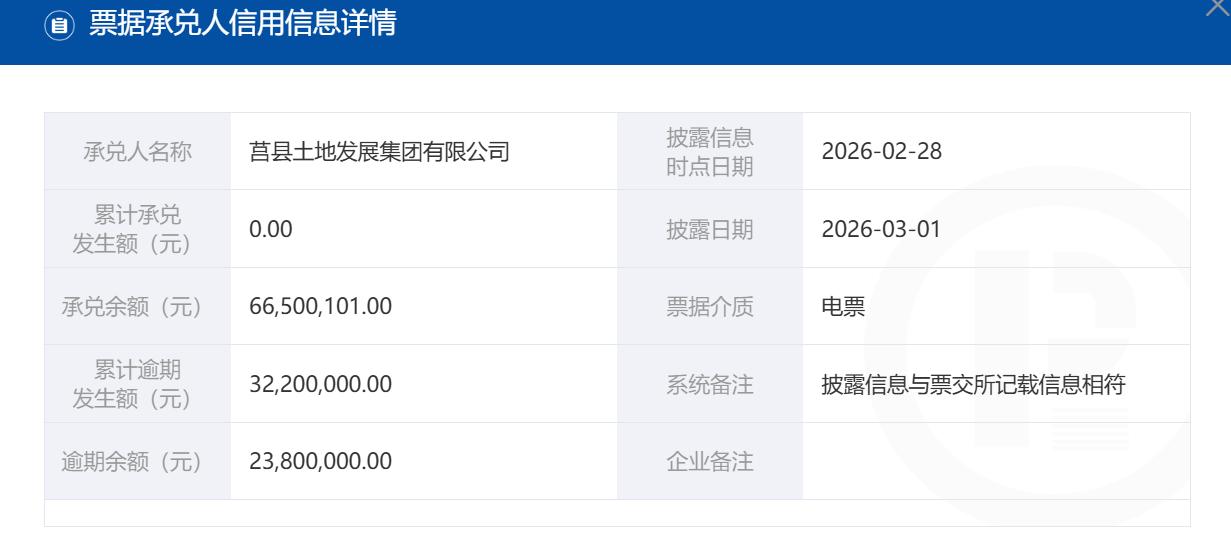Select the text 披露信息与票交所记载信息相符
1231x535 pixels.
click(x=974, y=384)
